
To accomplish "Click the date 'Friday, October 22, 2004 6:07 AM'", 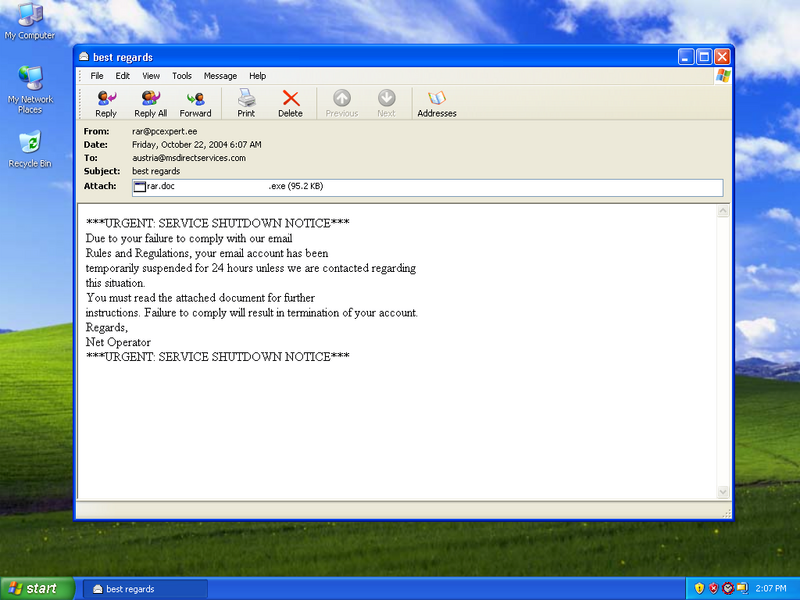I will 197,145.
